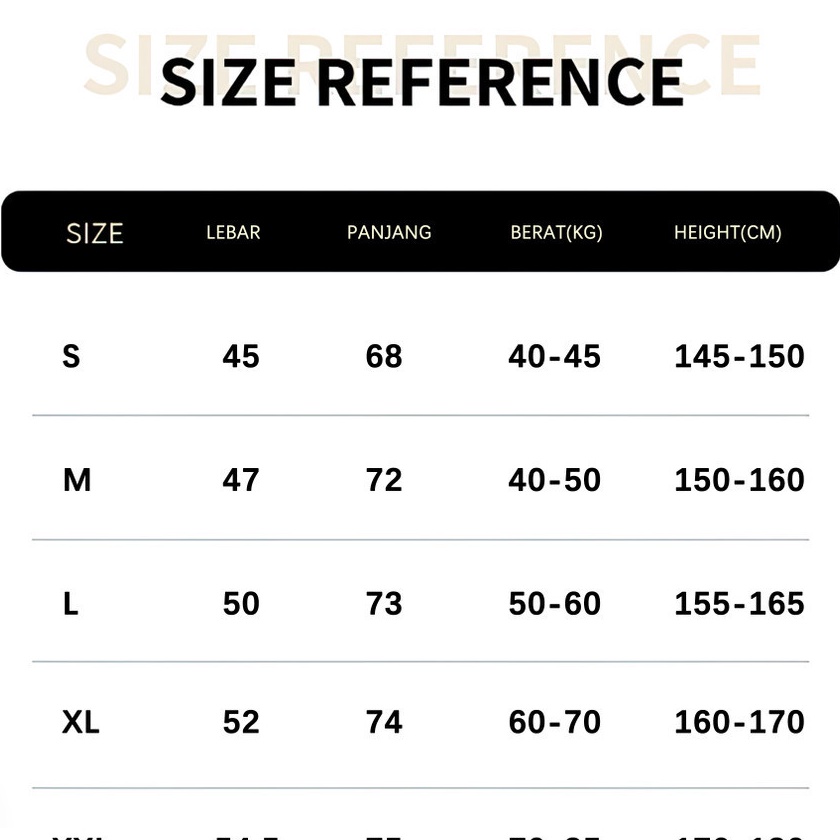840x840 pixels.
Task: Click the weight range 50-60
Action: [554, 604]
